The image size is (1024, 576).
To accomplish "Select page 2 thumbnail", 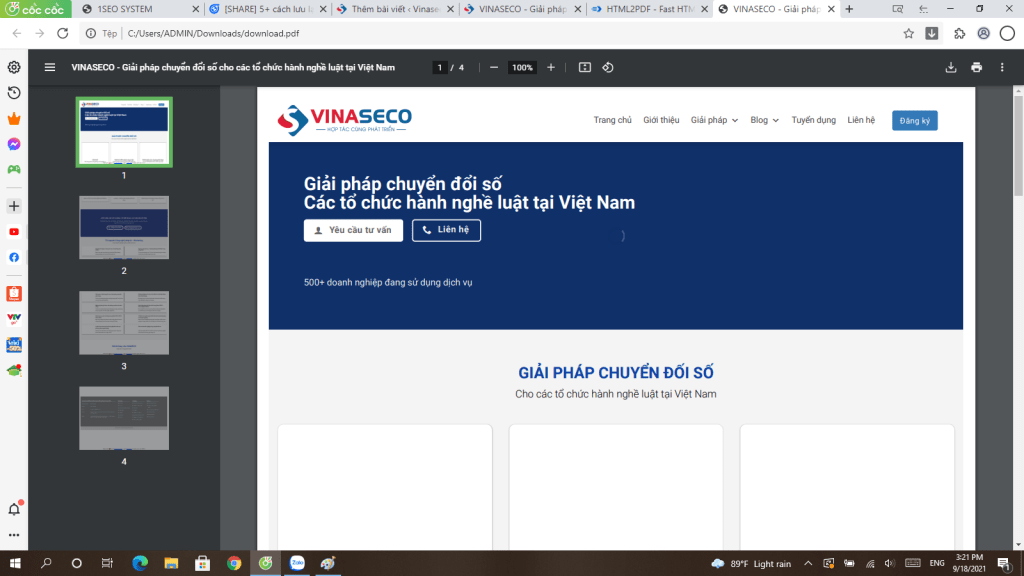I will pos(124,227).
